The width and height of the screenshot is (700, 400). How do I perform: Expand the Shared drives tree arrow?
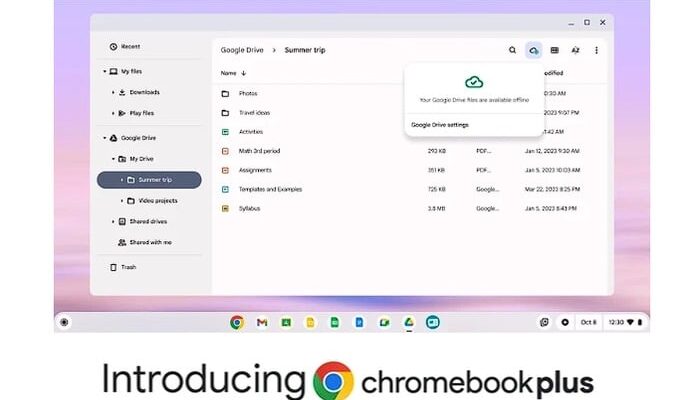click(x=113, y=221)
